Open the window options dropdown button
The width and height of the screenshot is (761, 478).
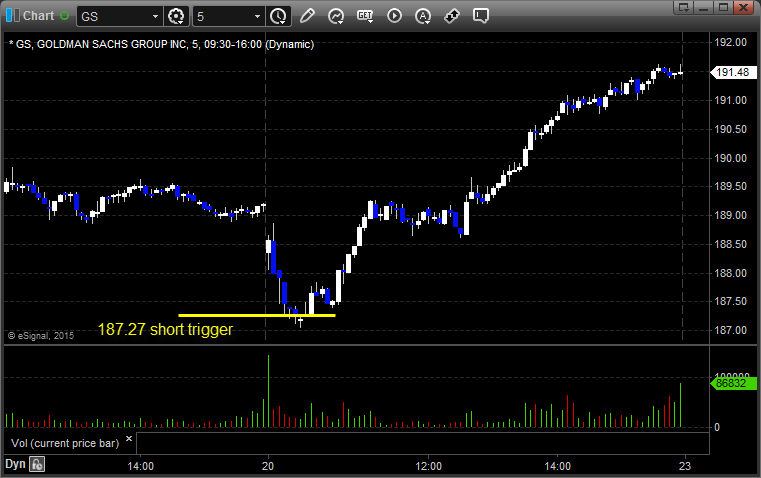click(684, 7)
